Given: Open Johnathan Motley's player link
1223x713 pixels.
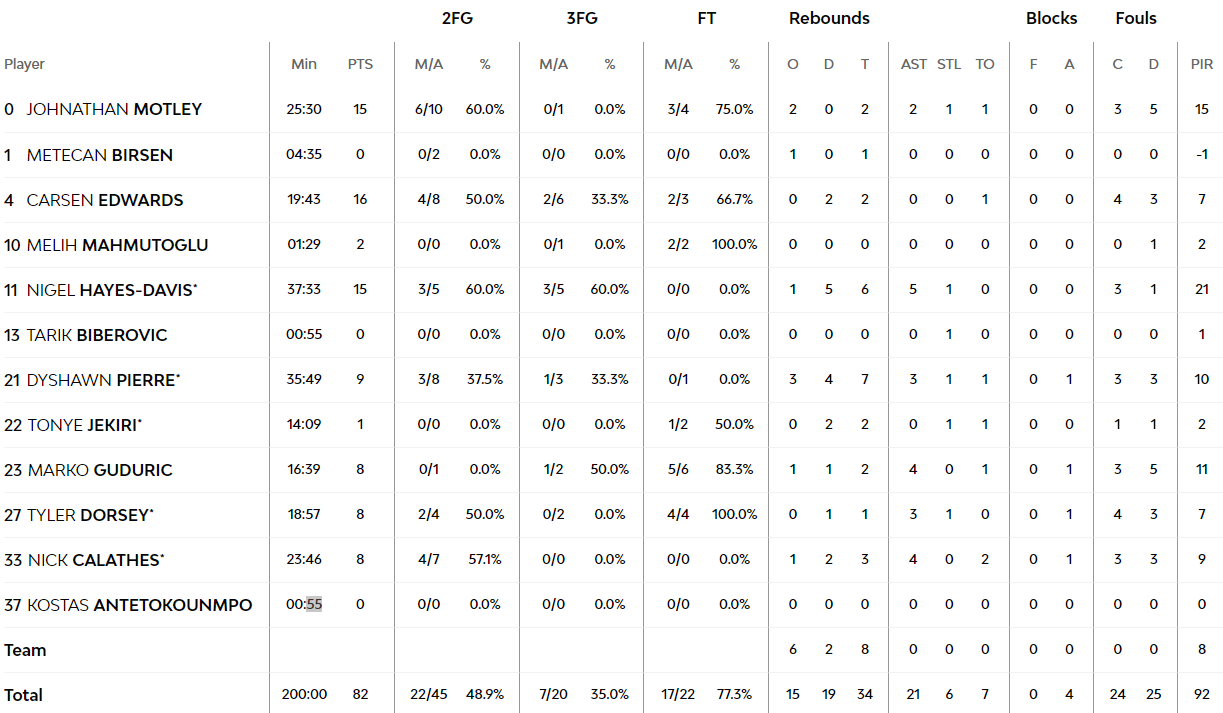Looking at the screenshot, I should click(114, 109).
